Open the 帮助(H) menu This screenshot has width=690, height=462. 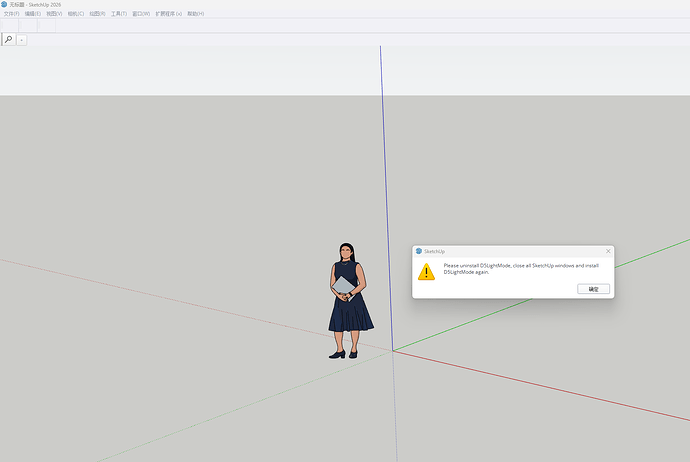coord(195,14)
